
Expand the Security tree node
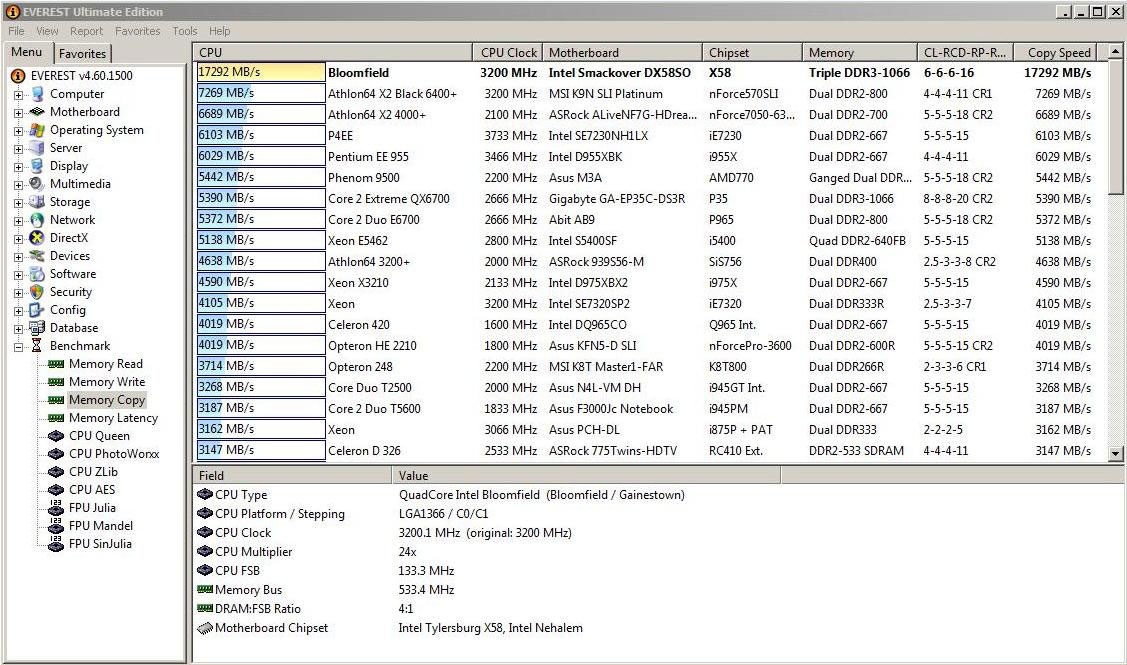pyautogui.click(x=18, y=293)
